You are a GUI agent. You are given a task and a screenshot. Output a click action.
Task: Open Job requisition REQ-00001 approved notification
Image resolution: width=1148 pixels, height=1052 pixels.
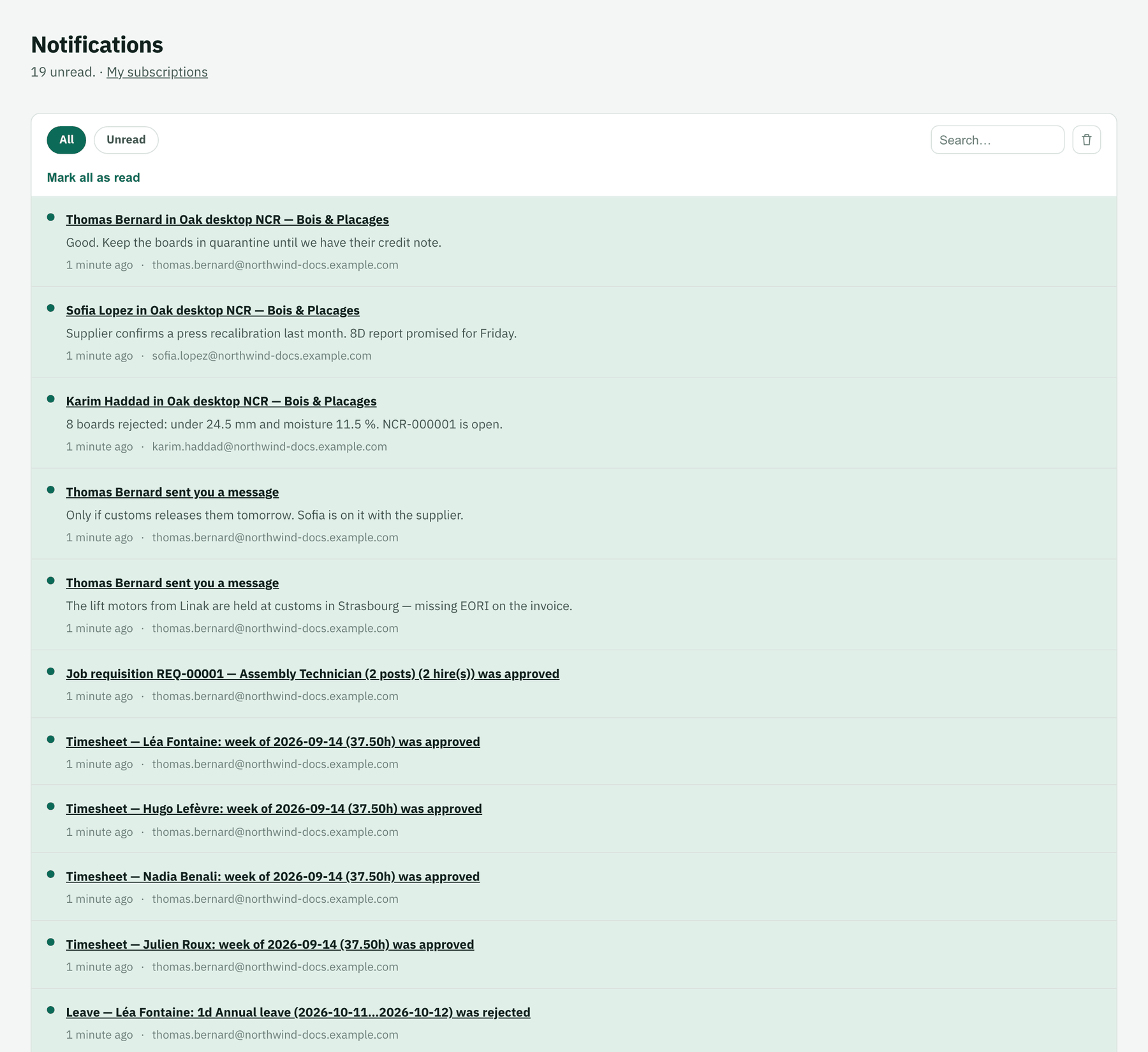pos(313,674)
